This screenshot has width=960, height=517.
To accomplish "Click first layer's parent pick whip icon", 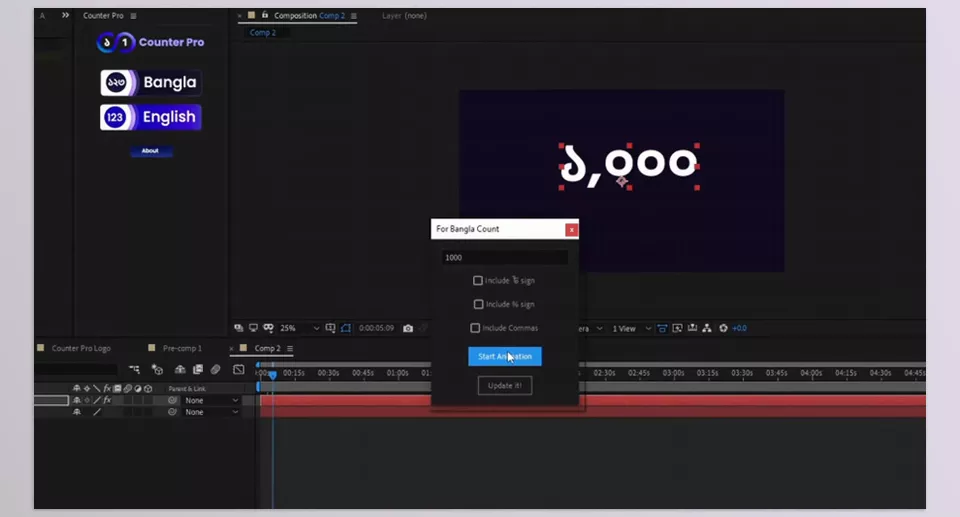I will click(173, 401).
